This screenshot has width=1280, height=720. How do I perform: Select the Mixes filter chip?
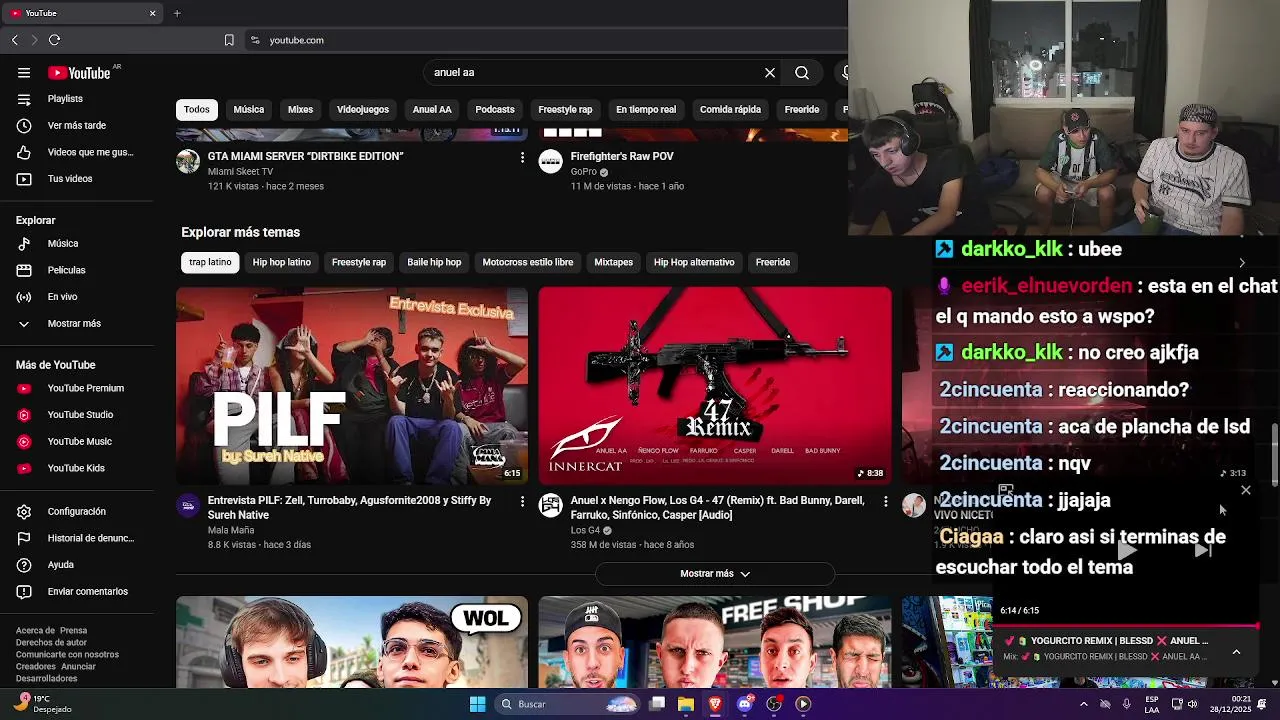(301, 110)
